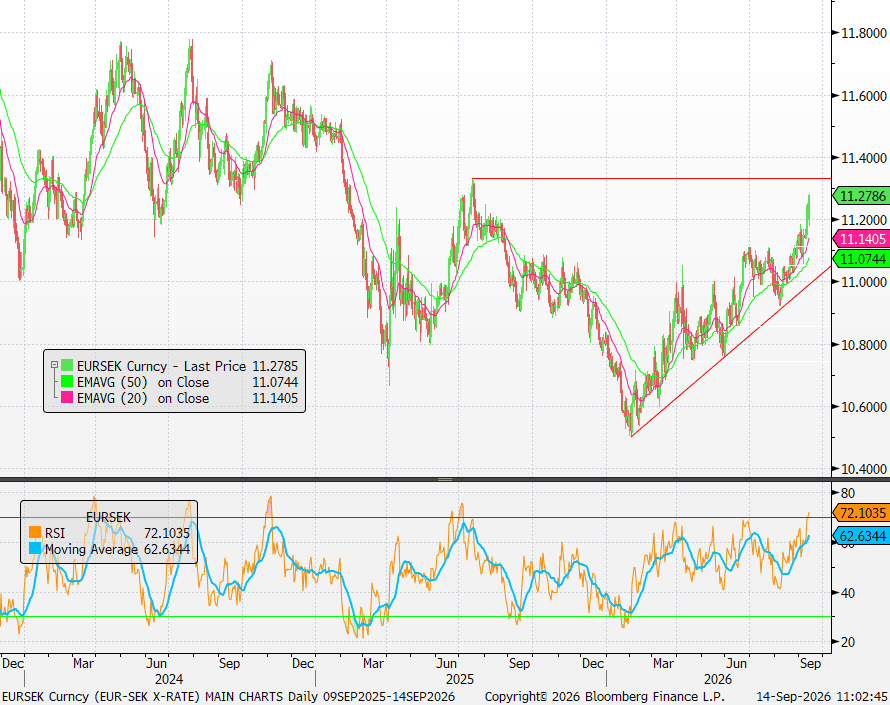Click the orange 72.1035 RSI axis flag
Screen dimensions: 890x705
[x=860, y=513]
